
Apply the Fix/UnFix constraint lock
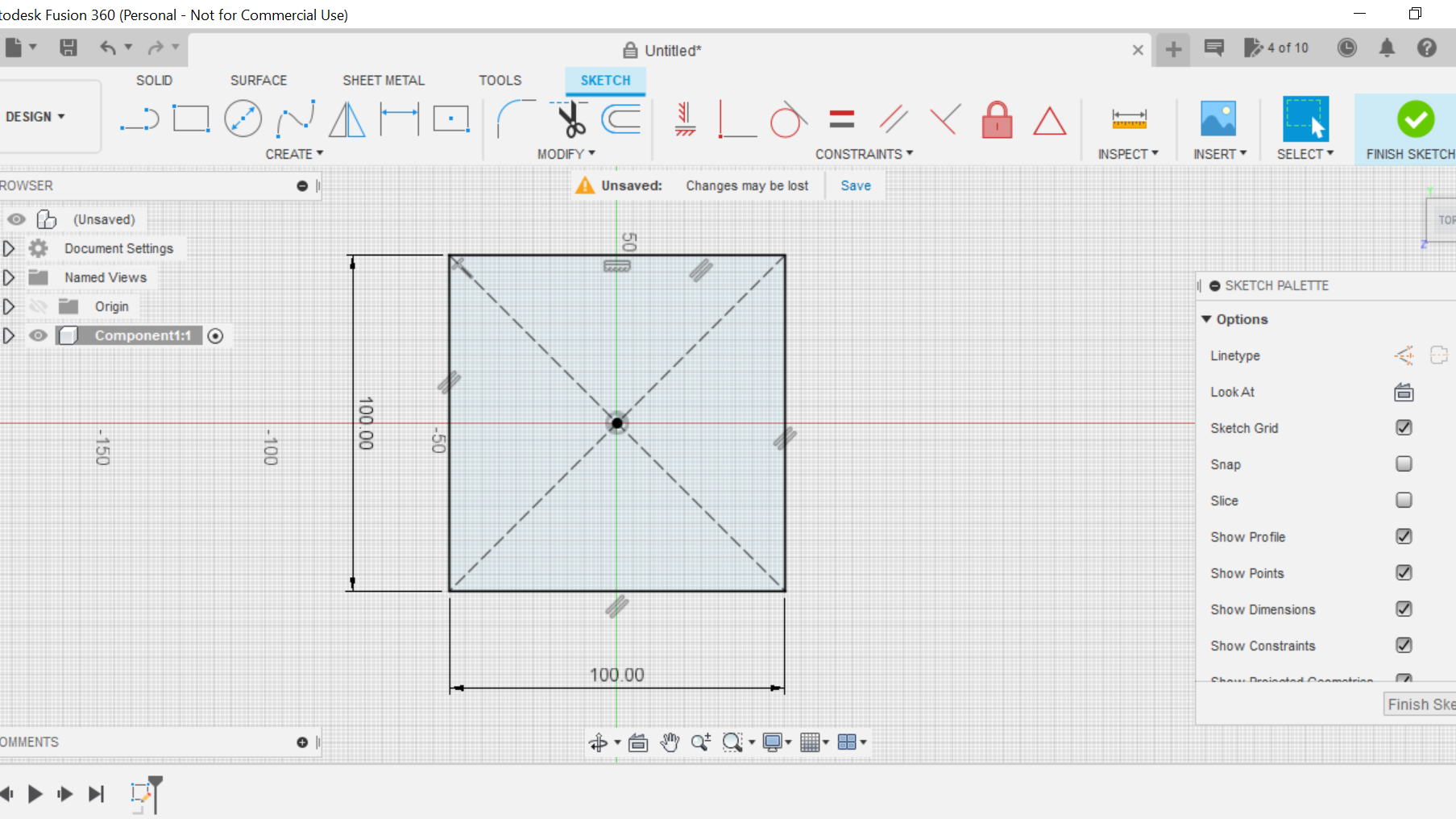coord(997,119)
